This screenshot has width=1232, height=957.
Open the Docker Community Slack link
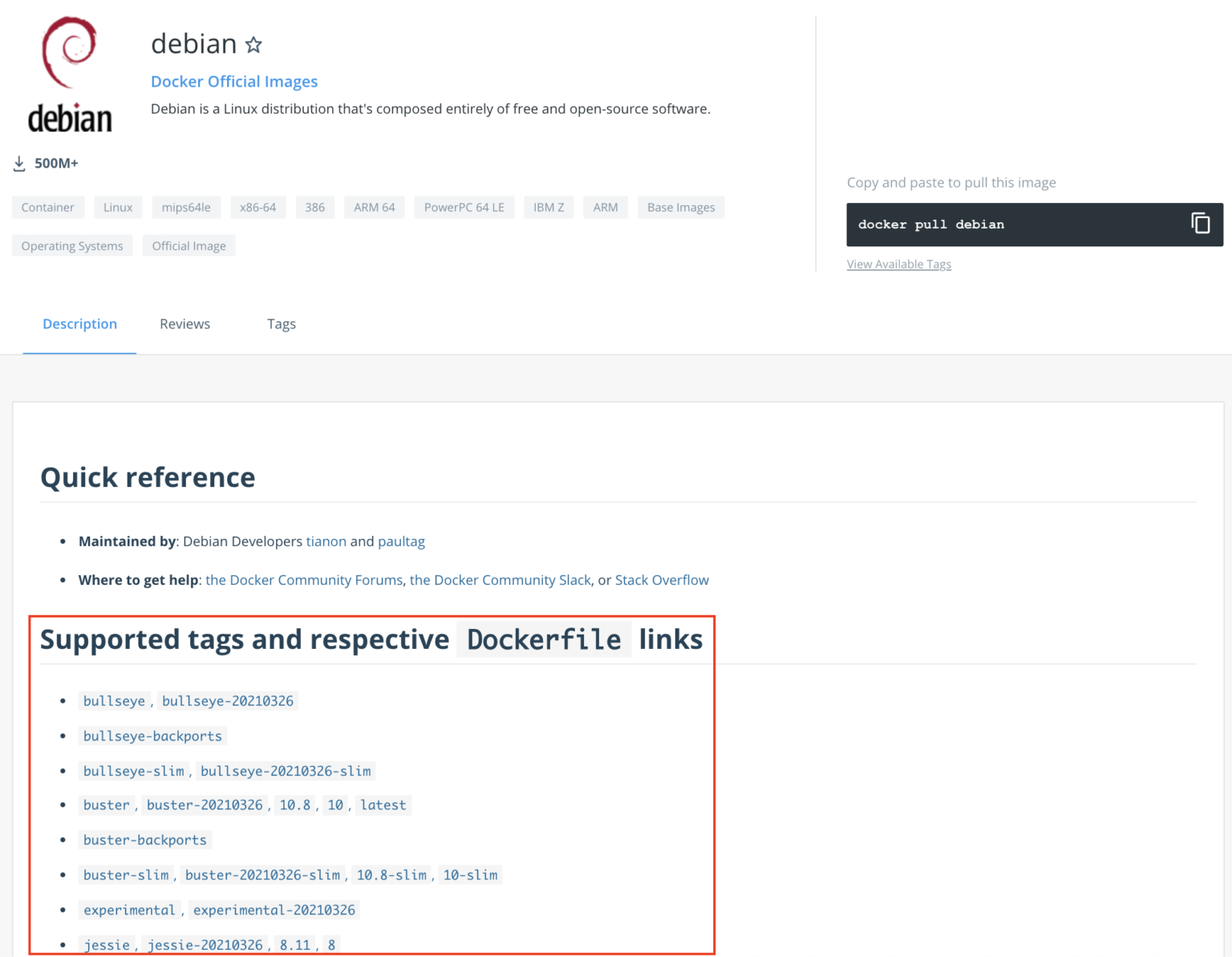click(499, 579)
